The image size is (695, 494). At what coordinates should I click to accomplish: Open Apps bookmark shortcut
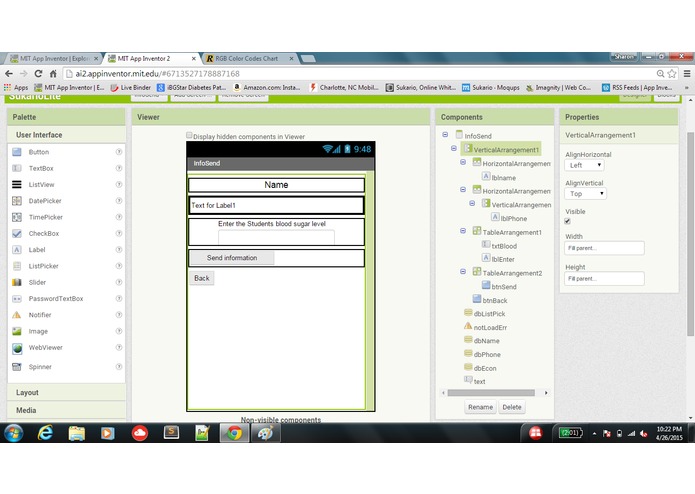pos(16,88)
